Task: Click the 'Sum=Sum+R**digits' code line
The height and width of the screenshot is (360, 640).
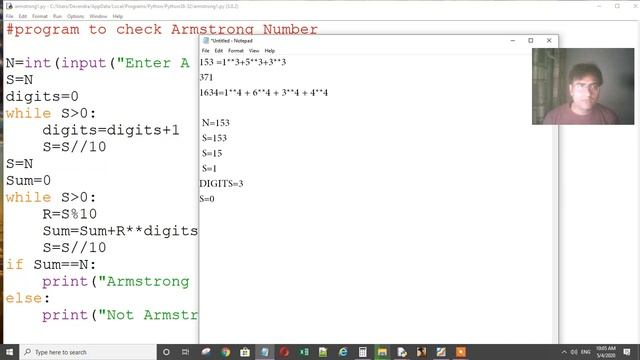Action: [x=120, y=231]
